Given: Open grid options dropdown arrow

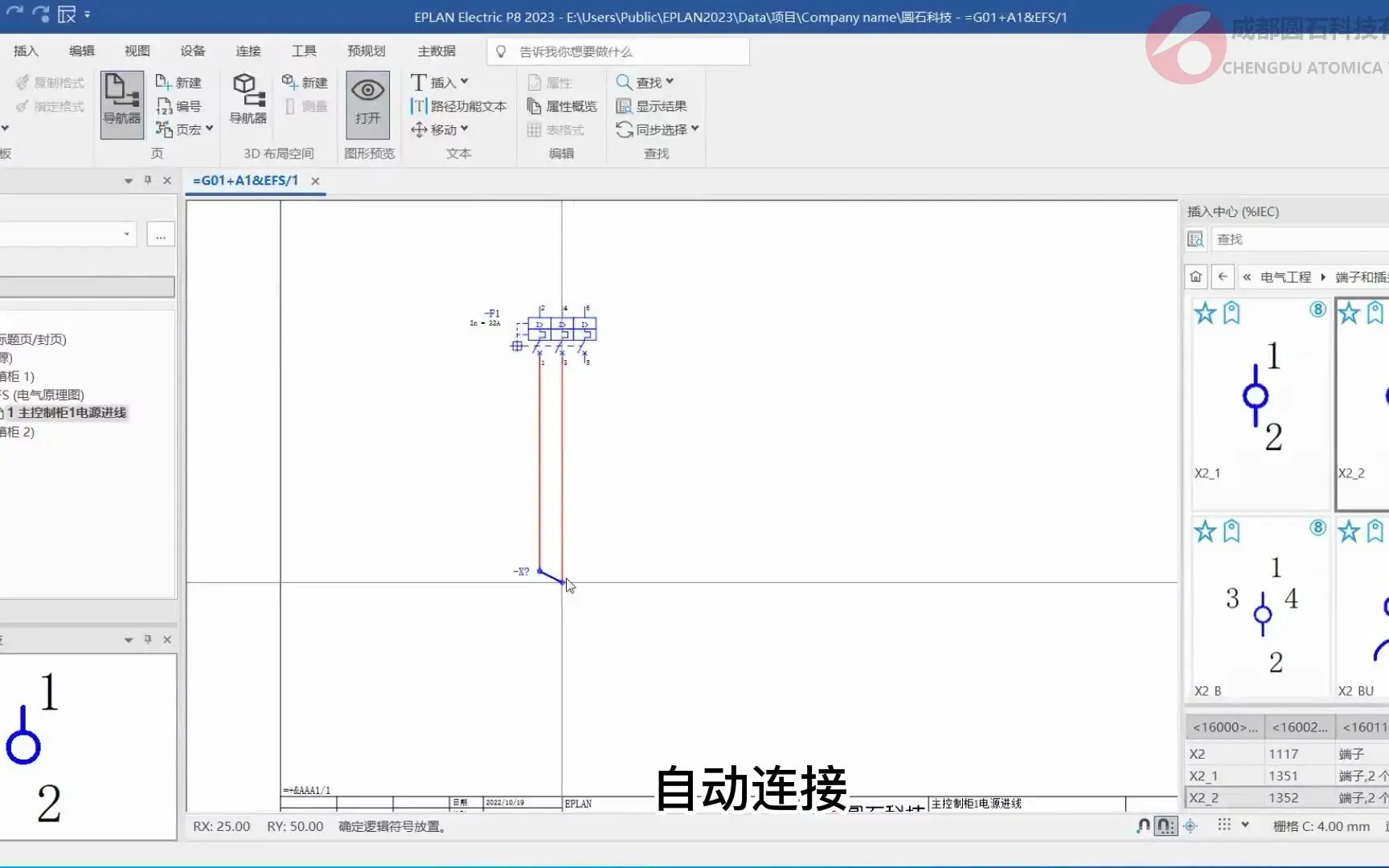Looking at the screenshot, I should pos(1245,825).
